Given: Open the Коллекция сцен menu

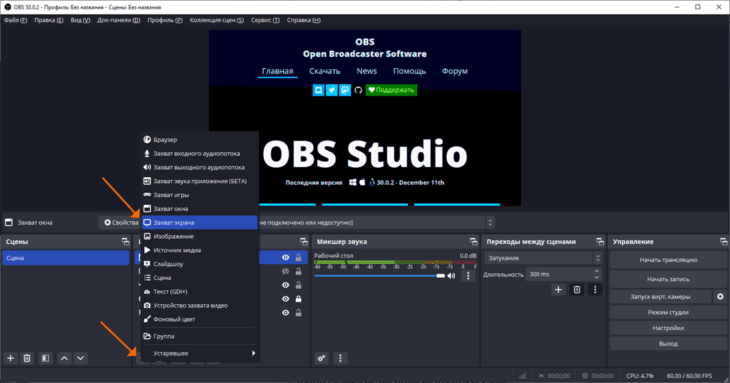Looking at the screenshot, I should pos(216,20).
